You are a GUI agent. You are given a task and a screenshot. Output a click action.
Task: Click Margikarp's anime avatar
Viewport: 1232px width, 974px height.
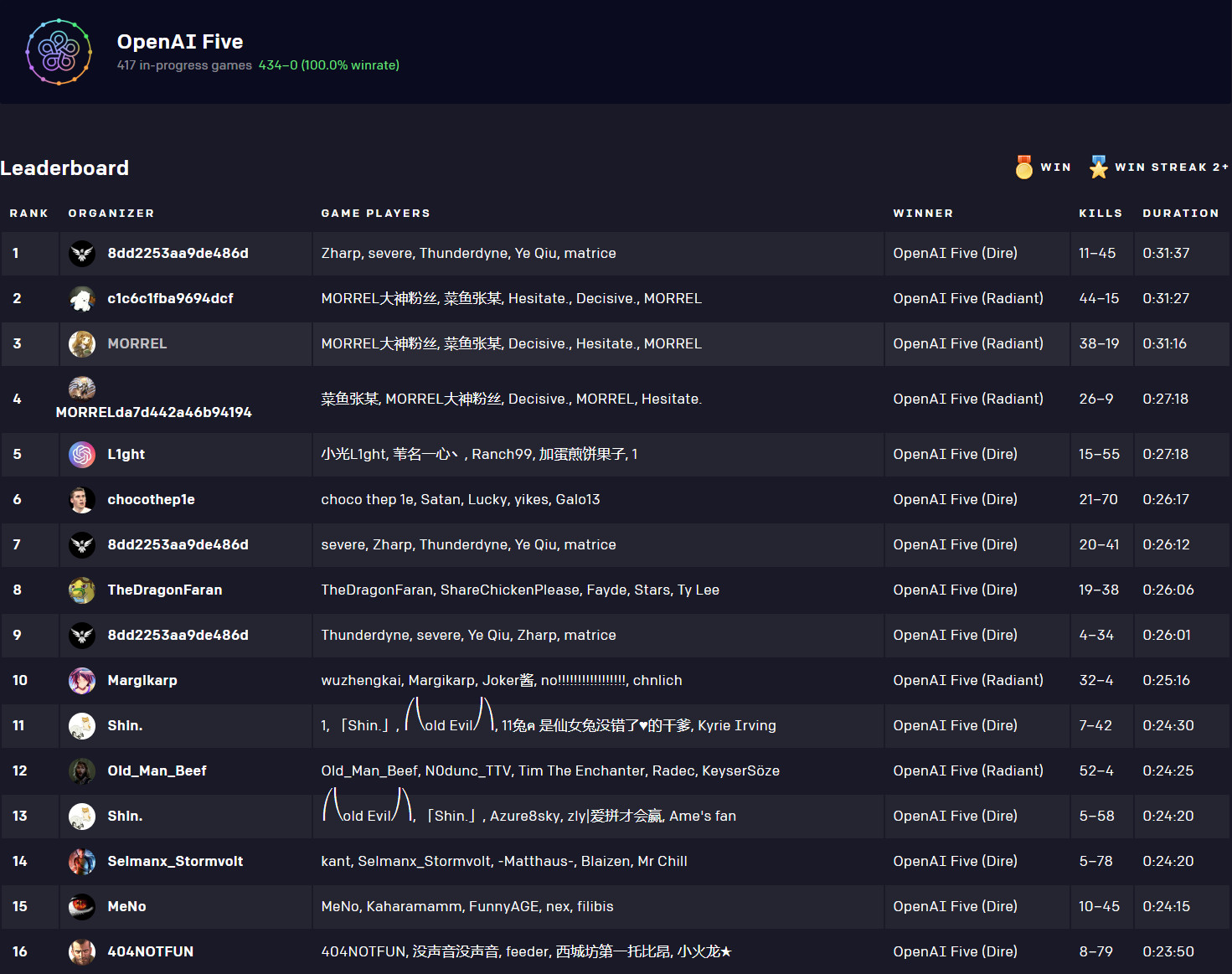click(x=82, y=681)
